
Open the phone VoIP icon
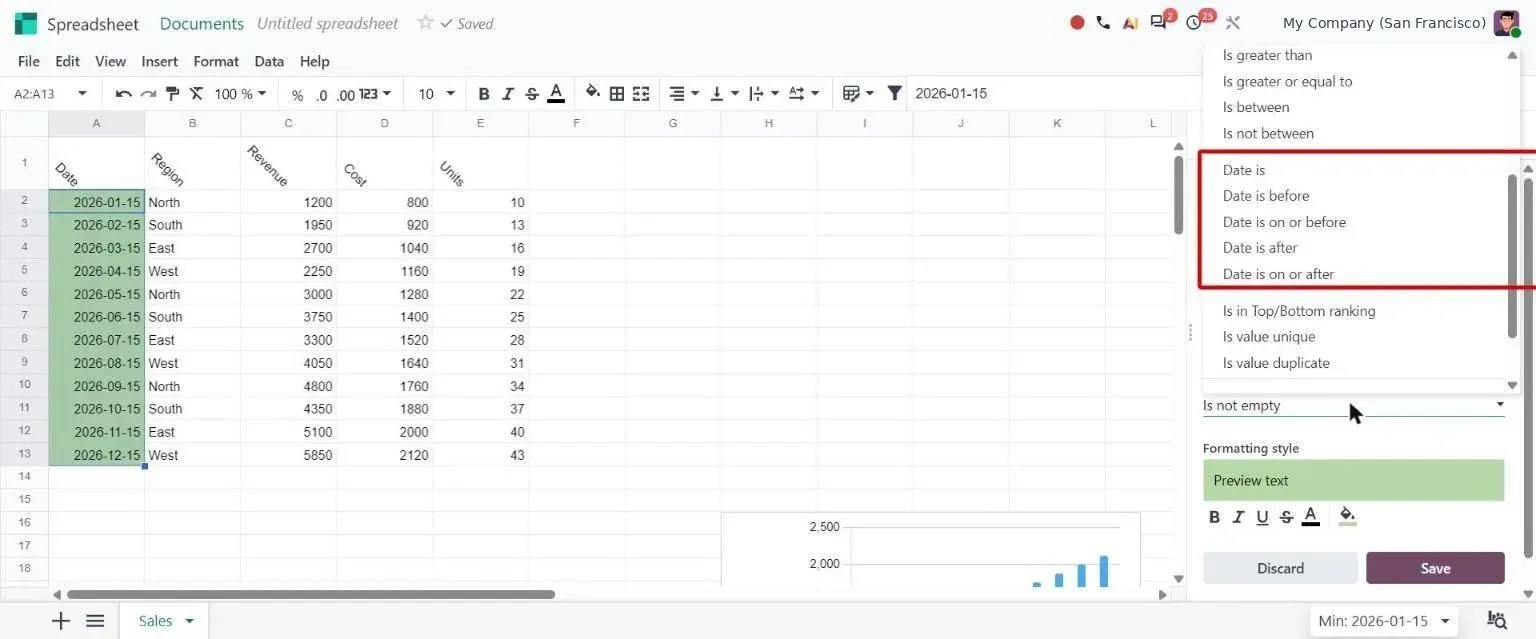tap(1103, 22)
